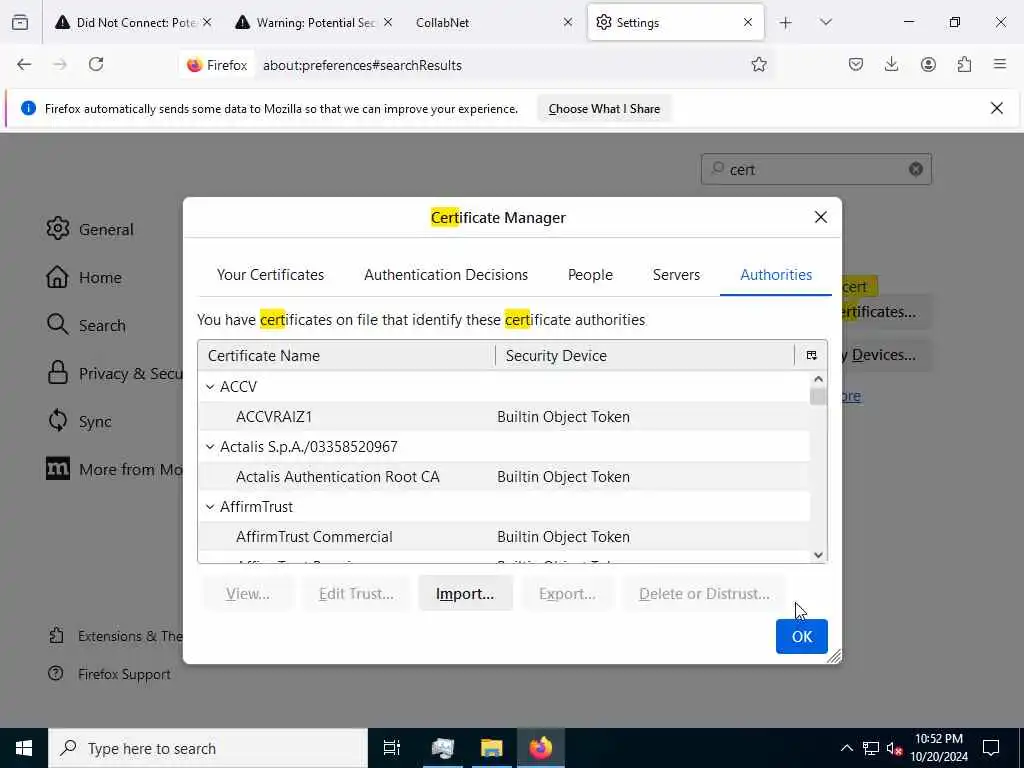Screen dimensions: 1024x768
Task: Close the 'Did Not Connect' tab
Action: coord(207,23)
